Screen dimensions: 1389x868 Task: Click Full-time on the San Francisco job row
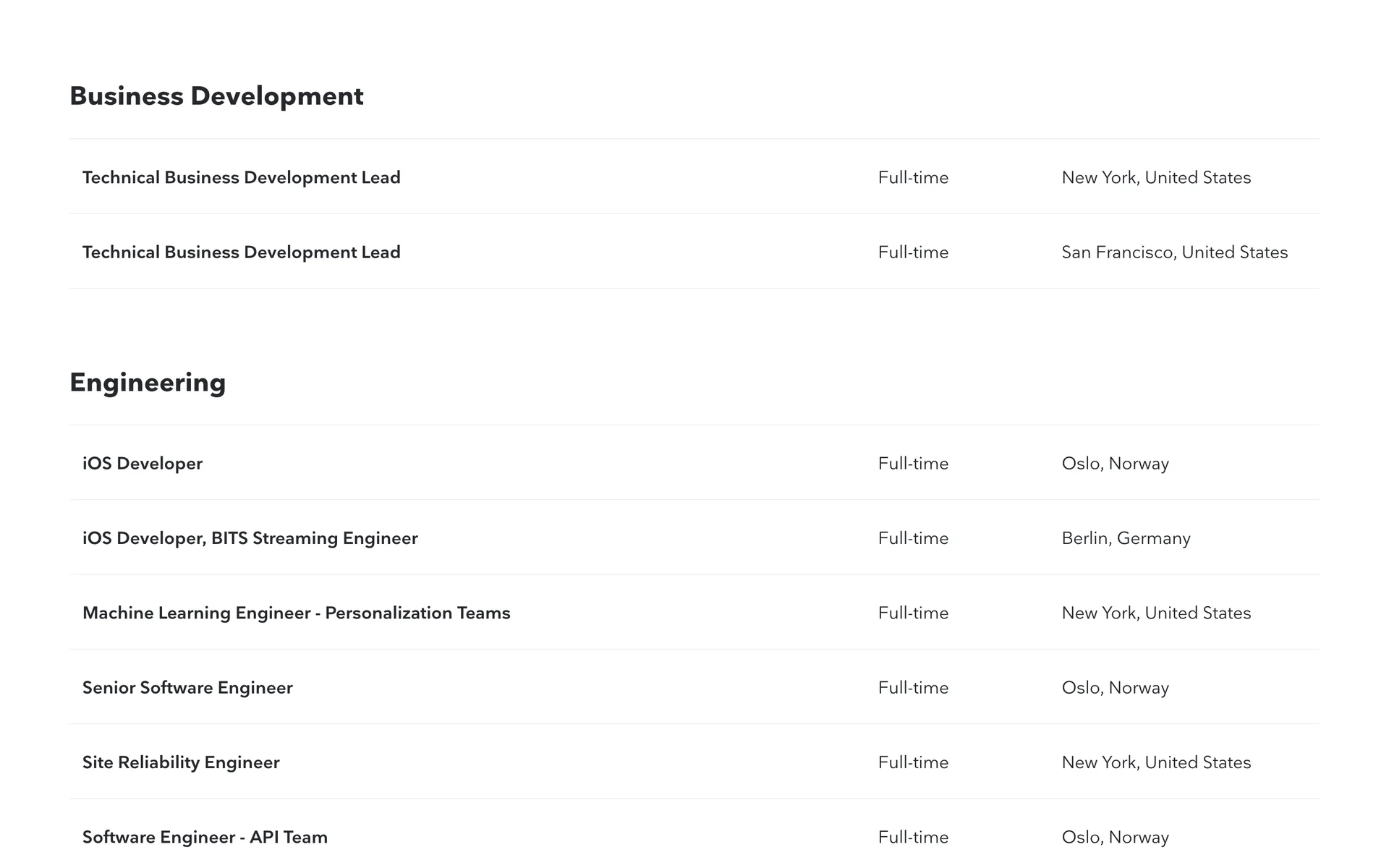(913, 252)
